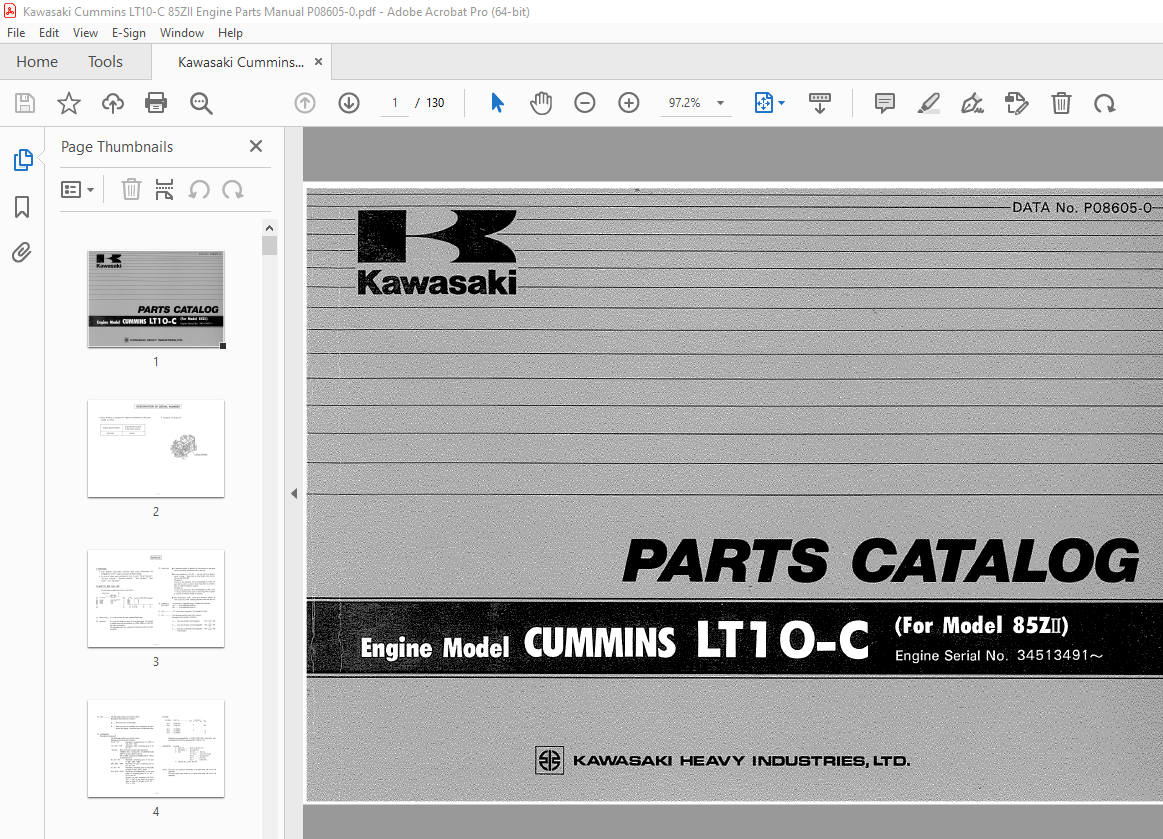Switch to the Home tab
Image resolution: width=1163 pixels, height=839 pixels.
[37, 62]
